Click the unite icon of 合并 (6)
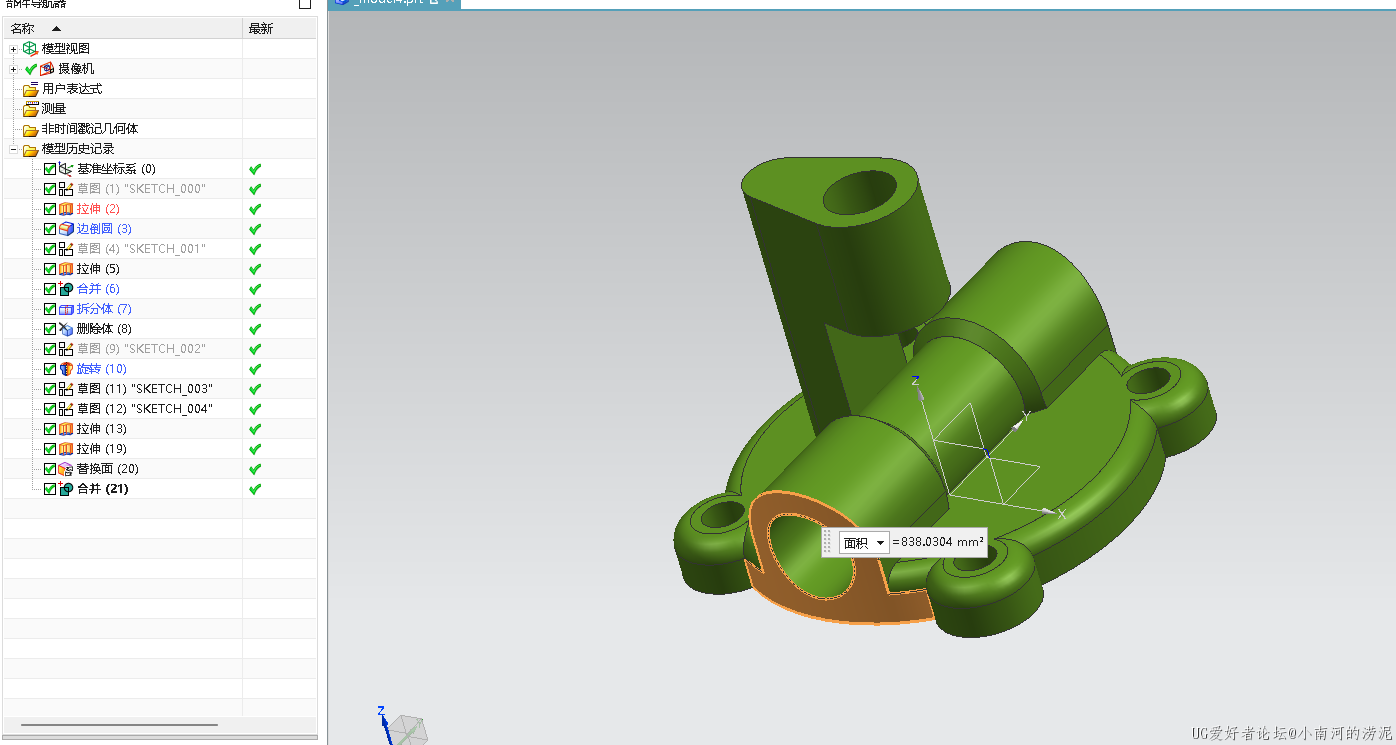This screenshot has height=745, width=1396. click(66, 289)
